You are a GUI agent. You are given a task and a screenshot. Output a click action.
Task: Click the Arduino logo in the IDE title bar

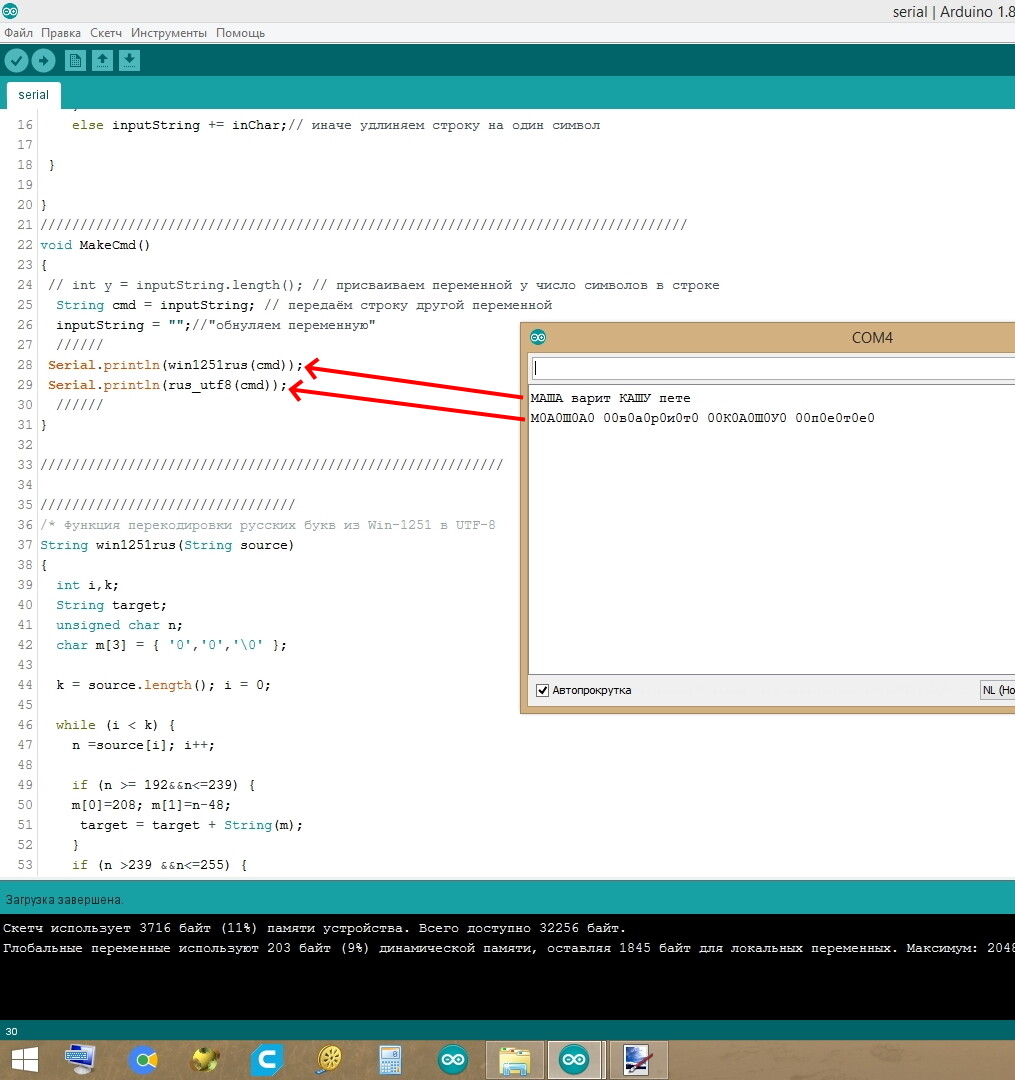tap(10, 11)
